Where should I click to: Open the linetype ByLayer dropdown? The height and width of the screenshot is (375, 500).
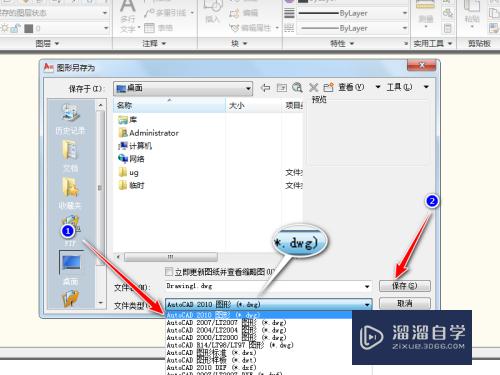(405, 28)
